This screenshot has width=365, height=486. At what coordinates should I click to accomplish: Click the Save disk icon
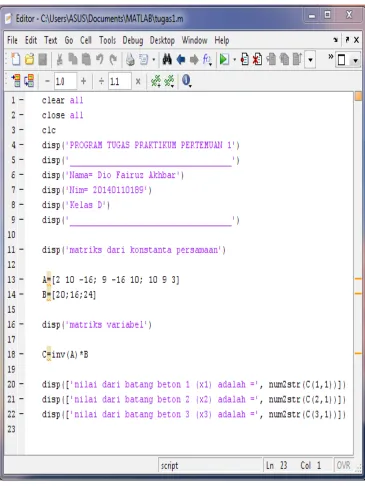[43, 60]
